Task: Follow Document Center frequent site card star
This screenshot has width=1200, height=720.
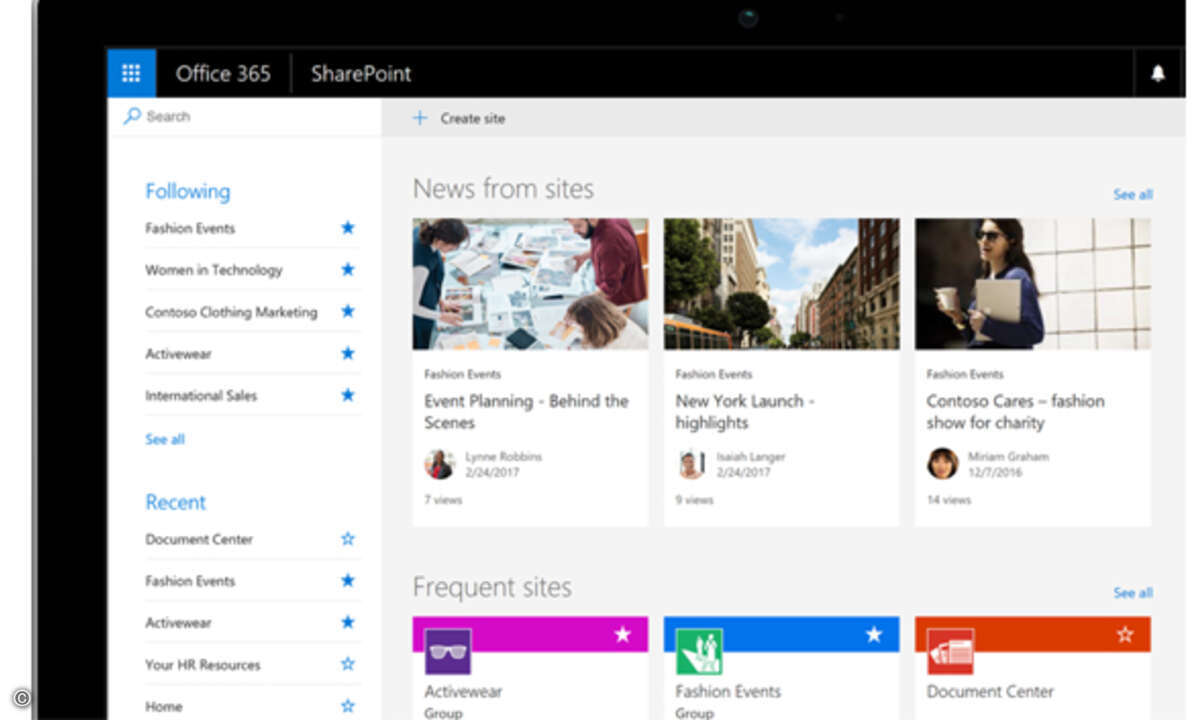Action: click(x=1125, y=634)
